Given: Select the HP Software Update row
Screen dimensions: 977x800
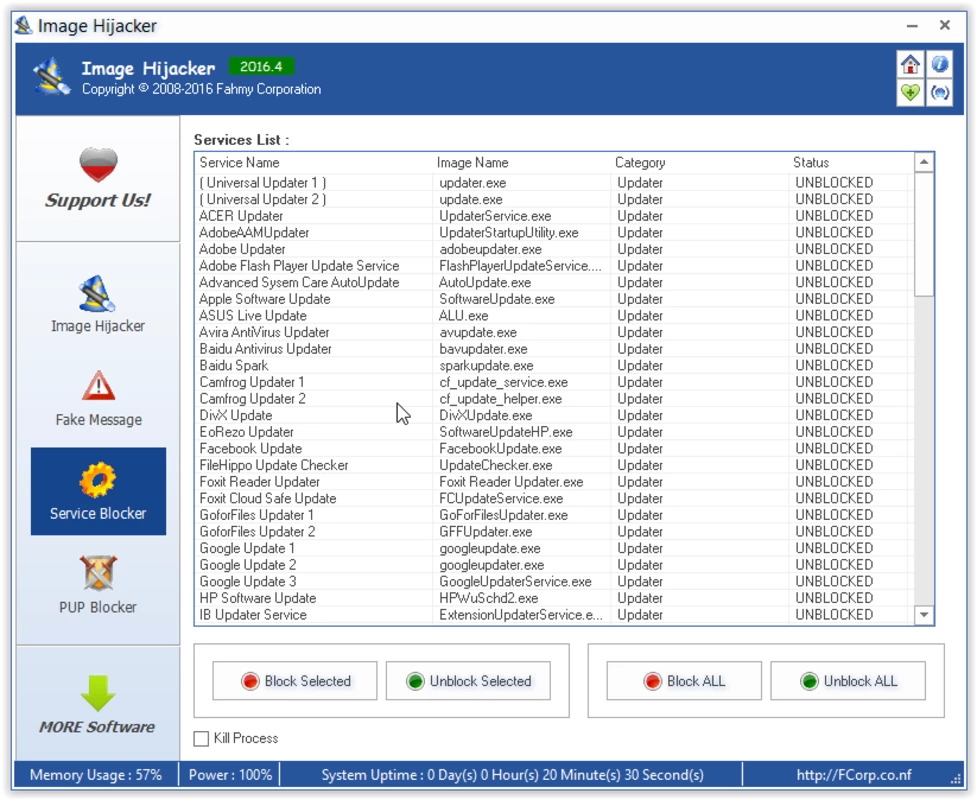Looking at the screenshot, I should tap(553, 598).
